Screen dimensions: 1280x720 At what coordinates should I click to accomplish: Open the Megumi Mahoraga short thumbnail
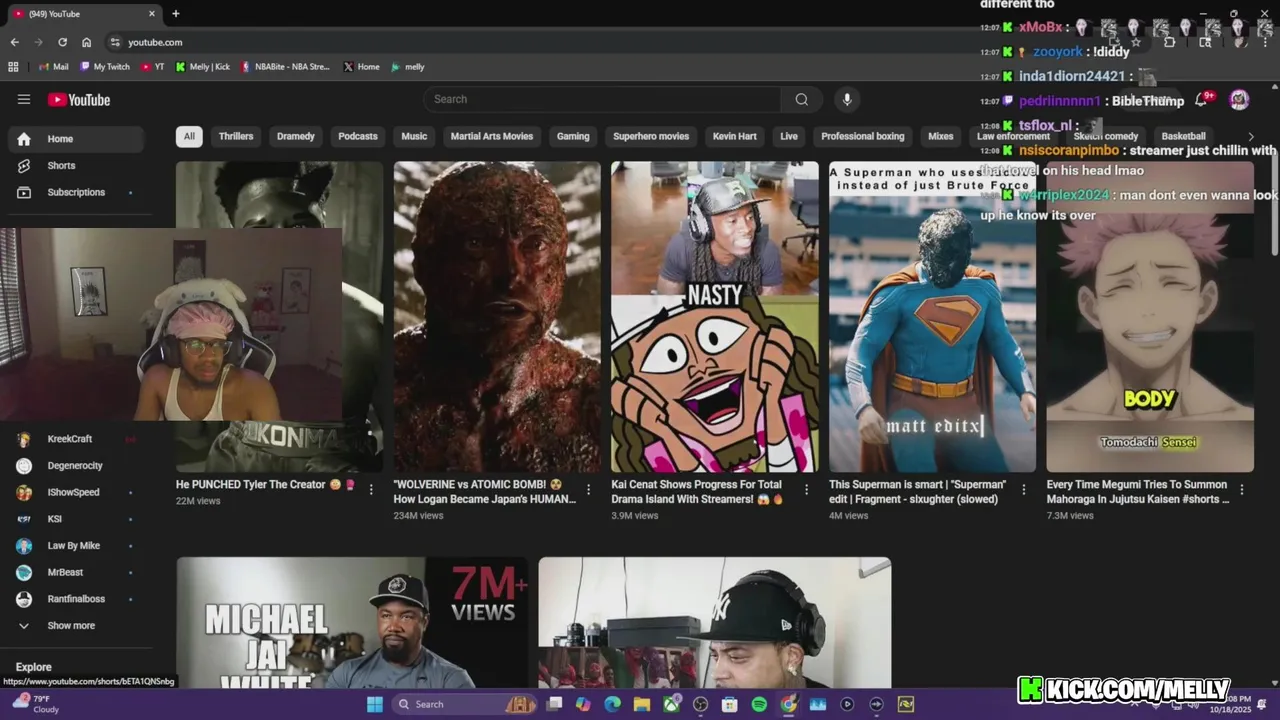coord(1150,317)
